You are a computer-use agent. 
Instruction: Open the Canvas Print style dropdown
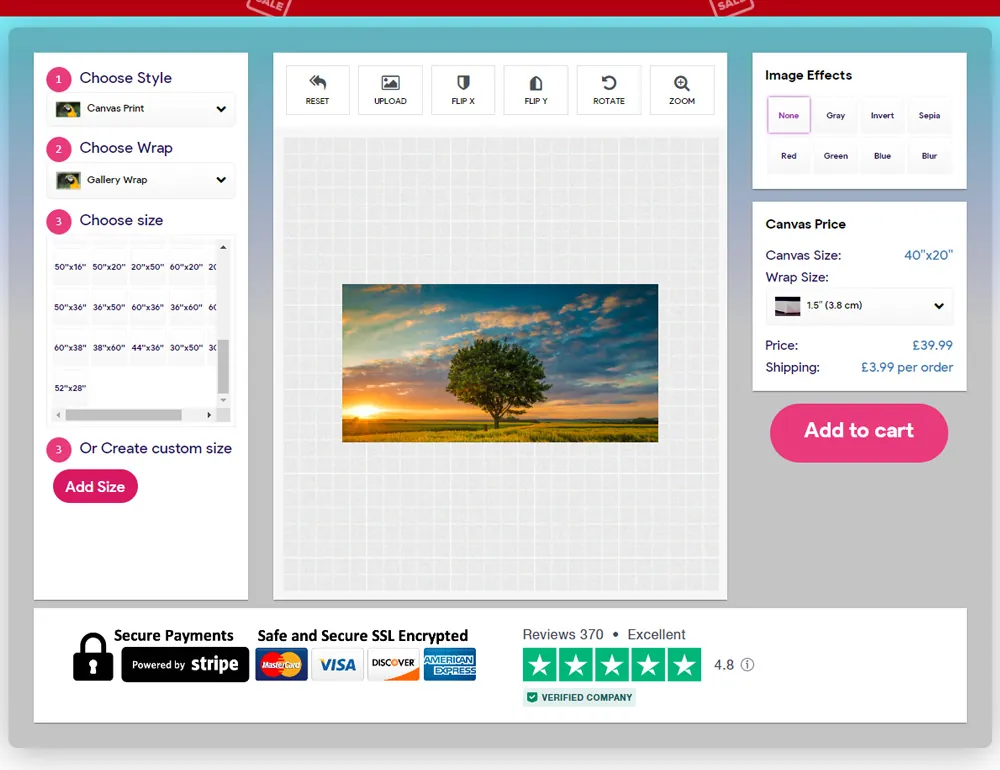point(141,109)
